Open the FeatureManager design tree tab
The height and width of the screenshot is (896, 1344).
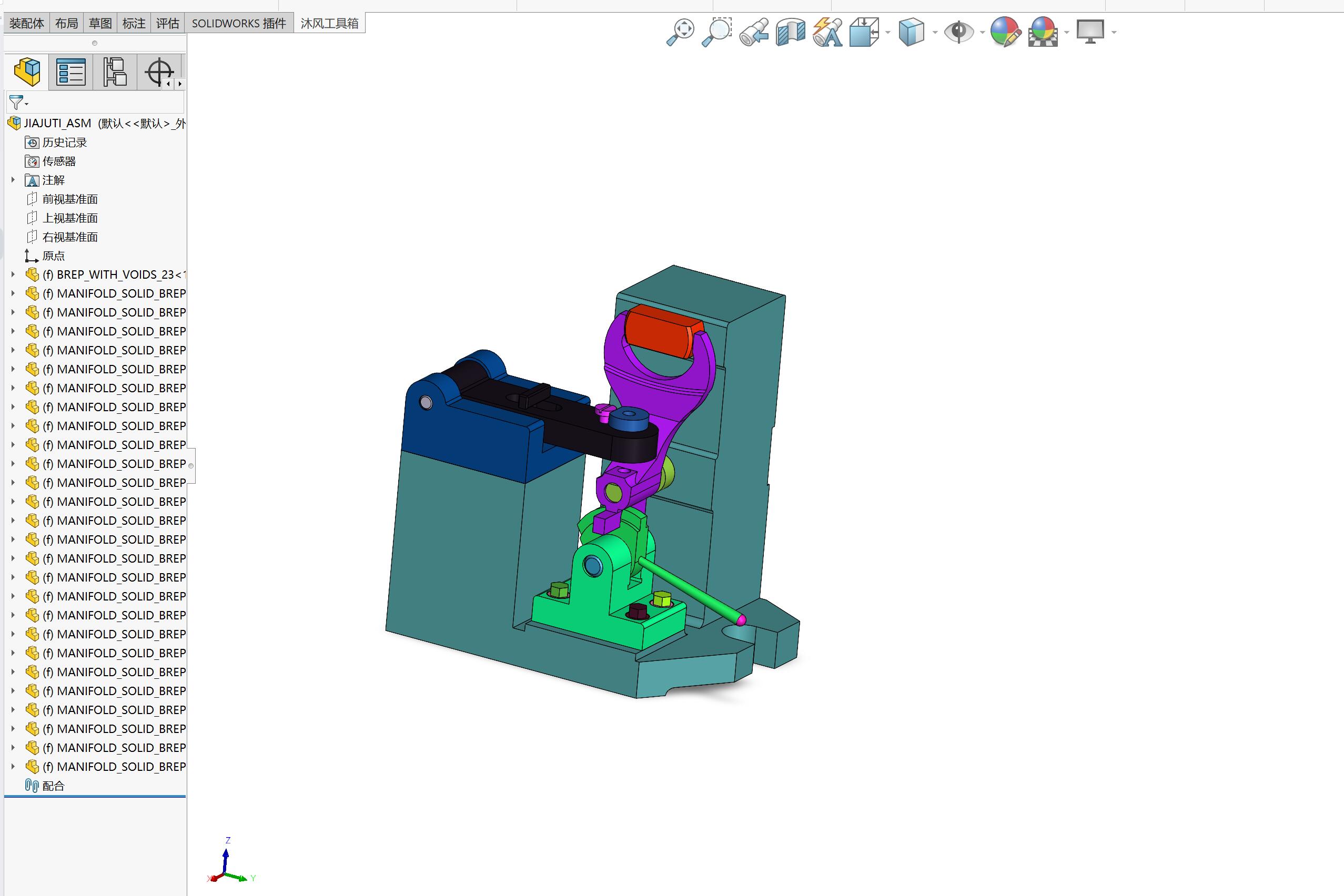point(27,72)
